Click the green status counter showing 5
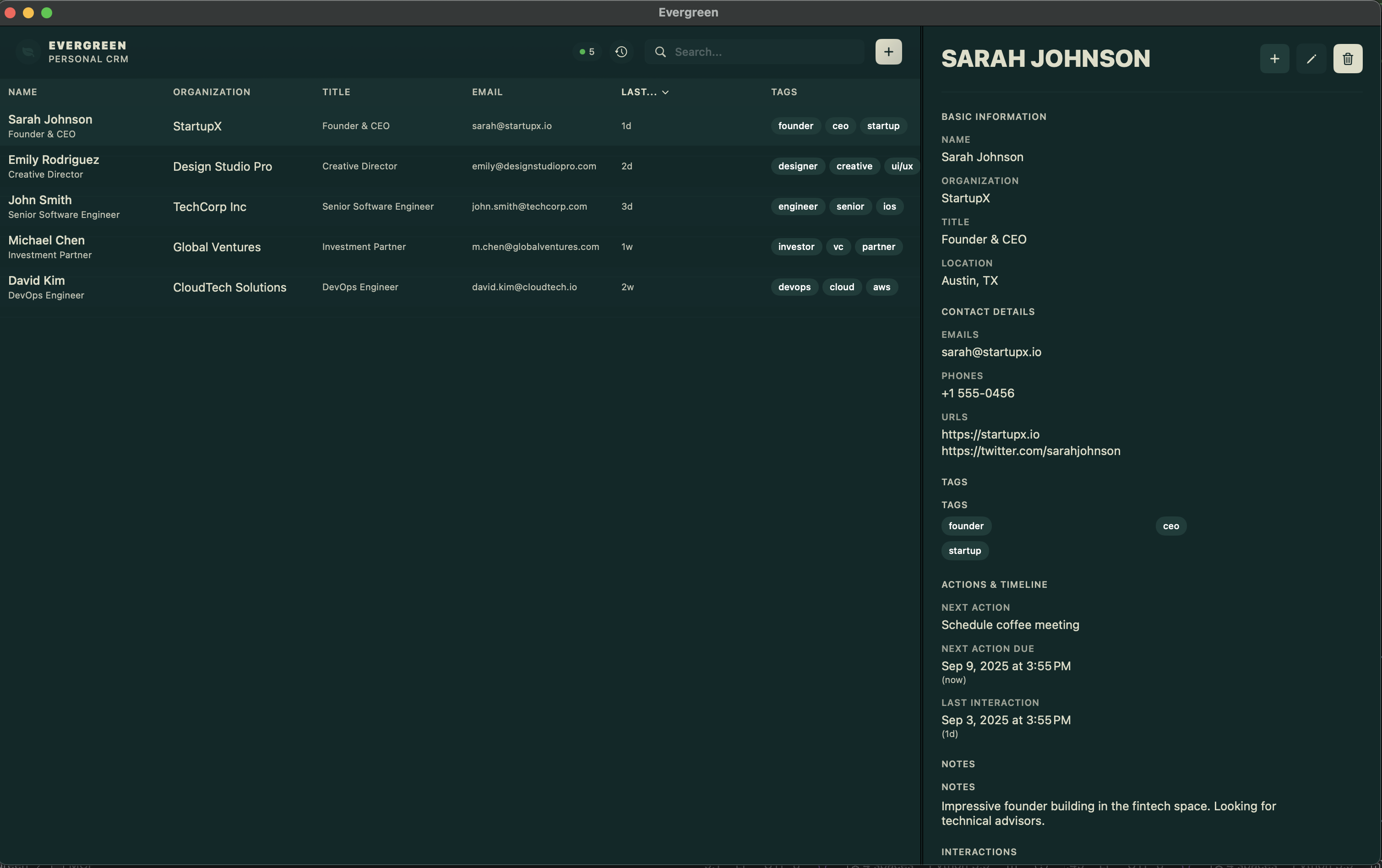This screenshot has height=868, width=1382. coord(587,52)
